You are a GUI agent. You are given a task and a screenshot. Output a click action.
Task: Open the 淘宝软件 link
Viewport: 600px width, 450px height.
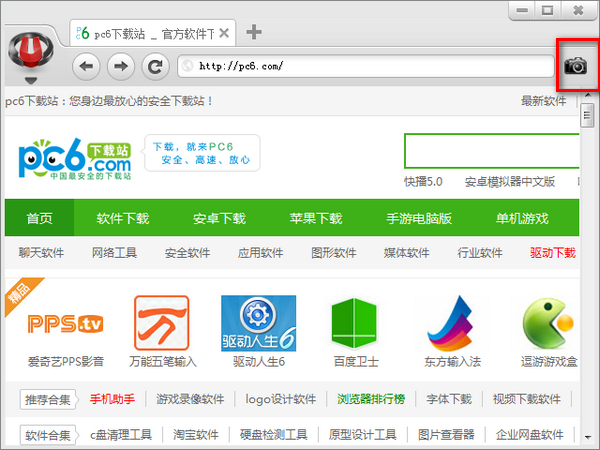(x=196, y=435)
